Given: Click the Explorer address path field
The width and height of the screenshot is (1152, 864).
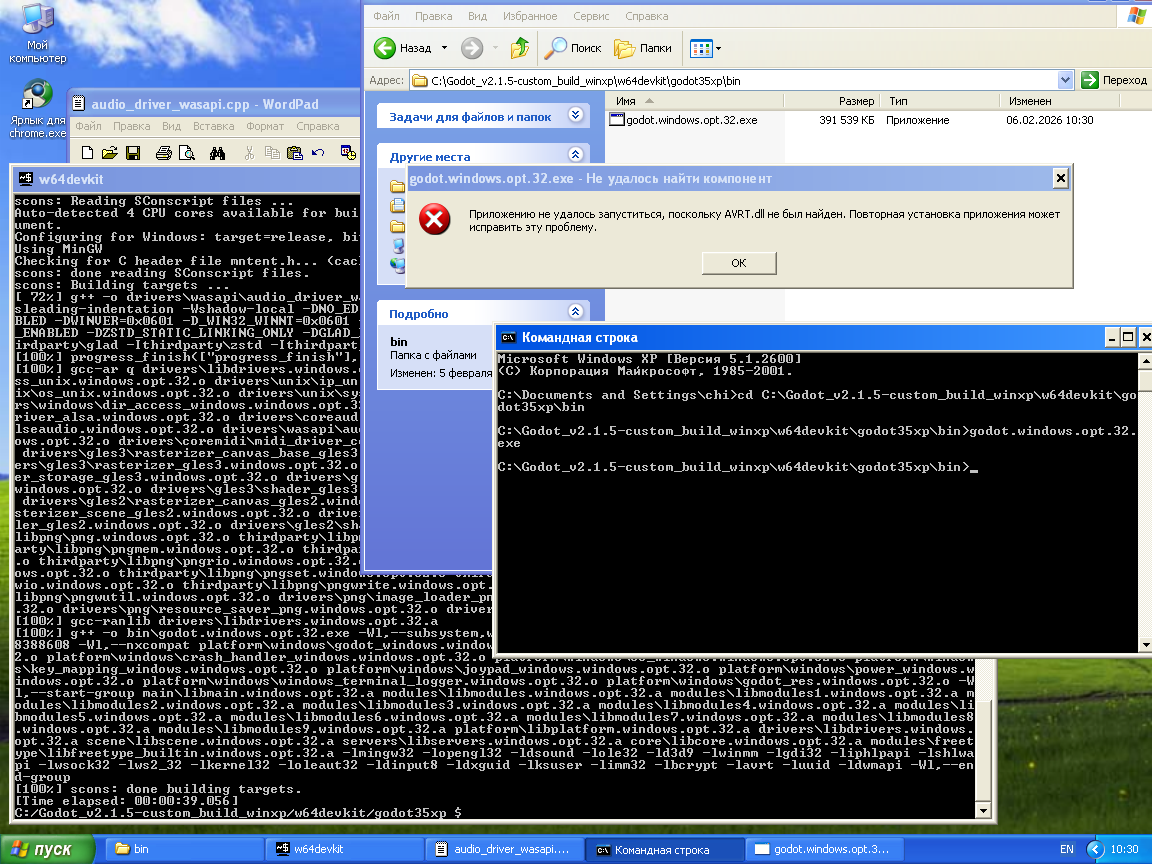Looking at the screenshot, I should coord(735,80).
